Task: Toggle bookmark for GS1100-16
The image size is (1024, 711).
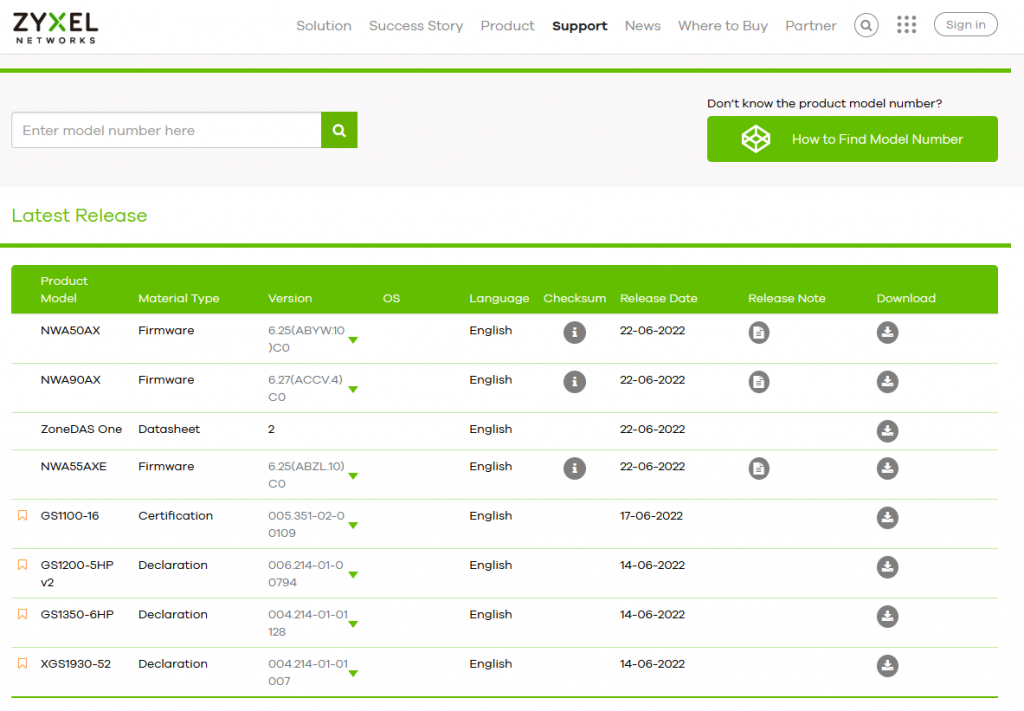Action: 22,516
